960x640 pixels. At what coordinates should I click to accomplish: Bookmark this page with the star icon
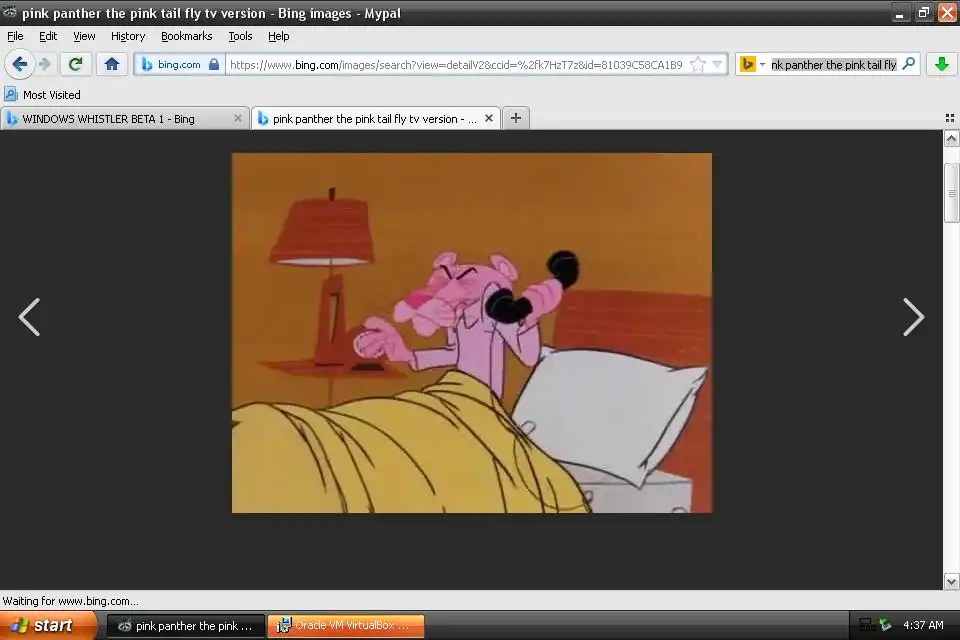697,64
